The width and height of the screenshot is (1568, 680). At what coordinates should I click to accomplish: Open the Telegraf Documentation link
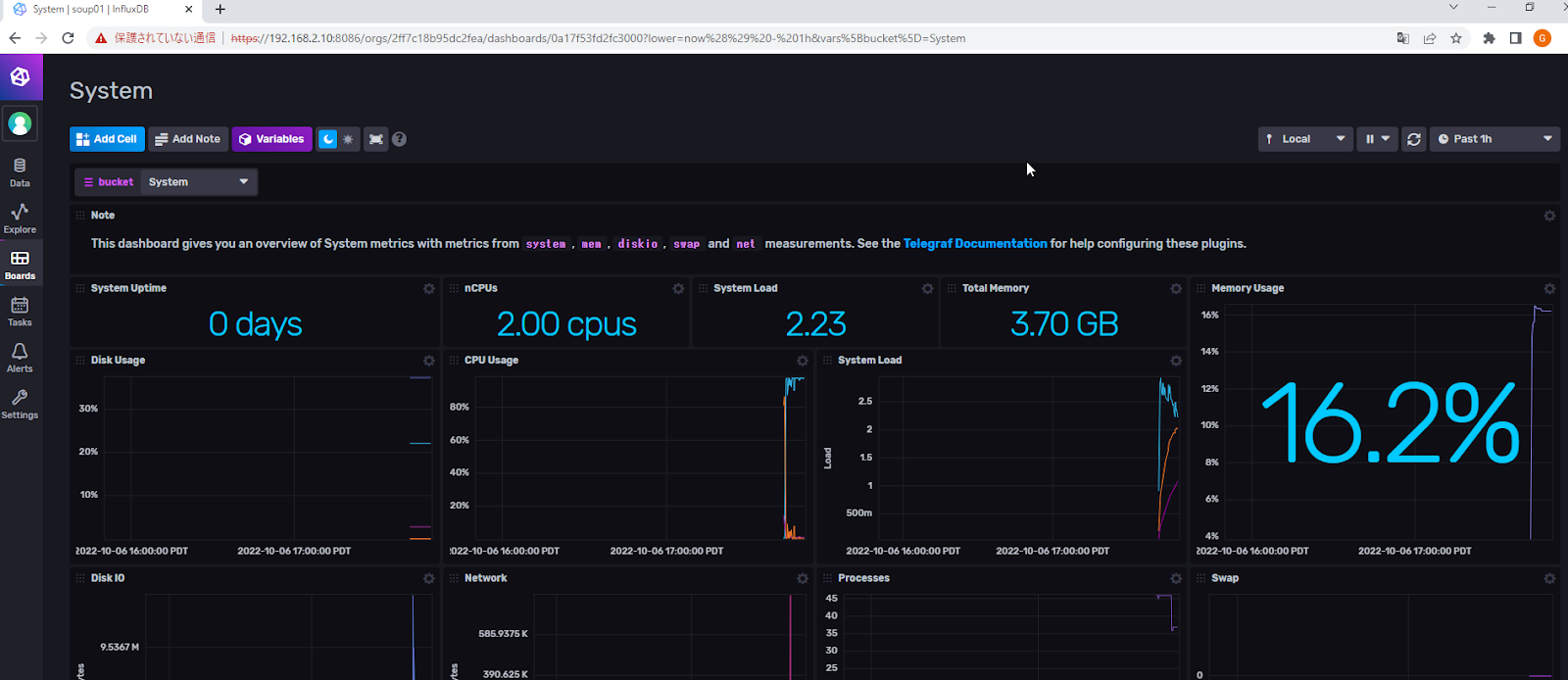[975, 244]
